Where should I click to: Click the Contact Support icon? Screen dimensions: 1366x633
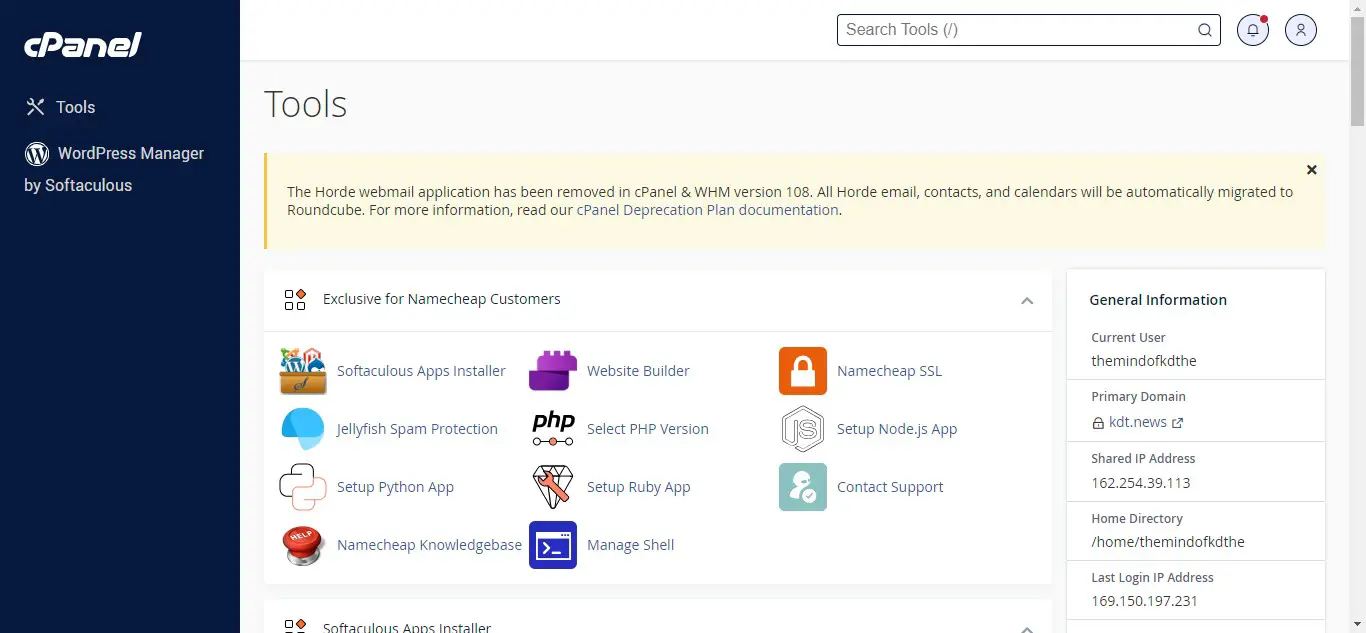[803, 487]
